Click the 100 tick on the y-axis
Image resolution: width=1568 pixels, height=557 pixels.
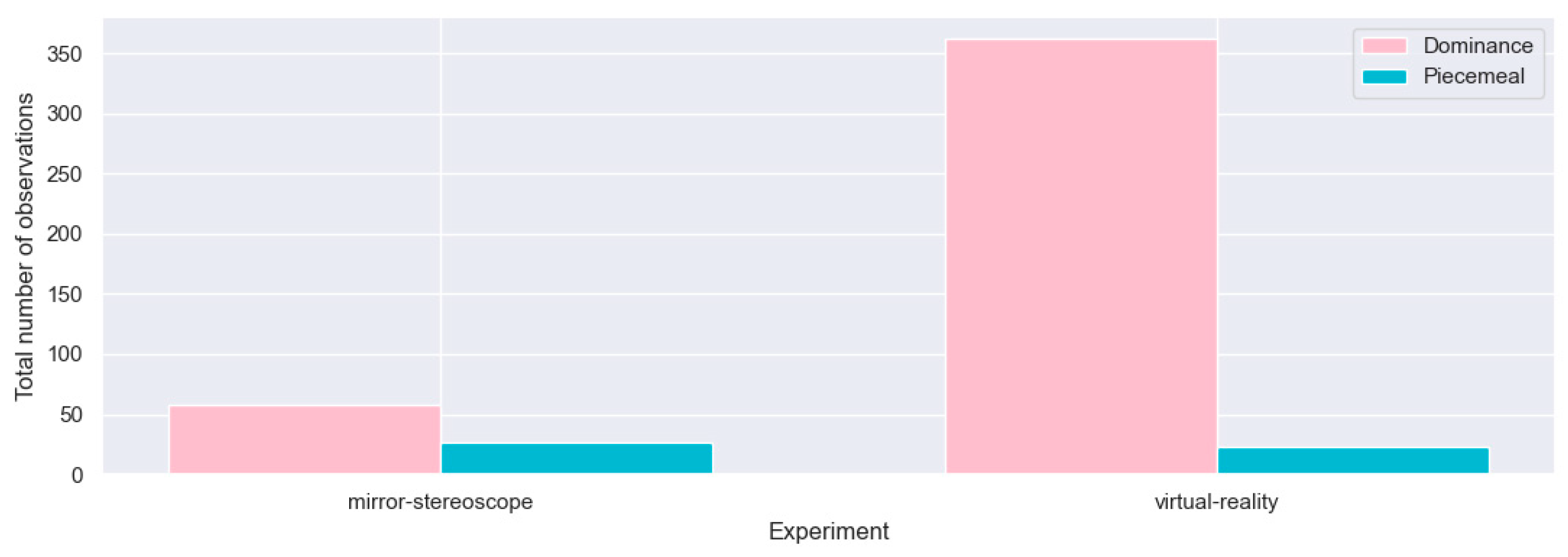coord(65,355)
